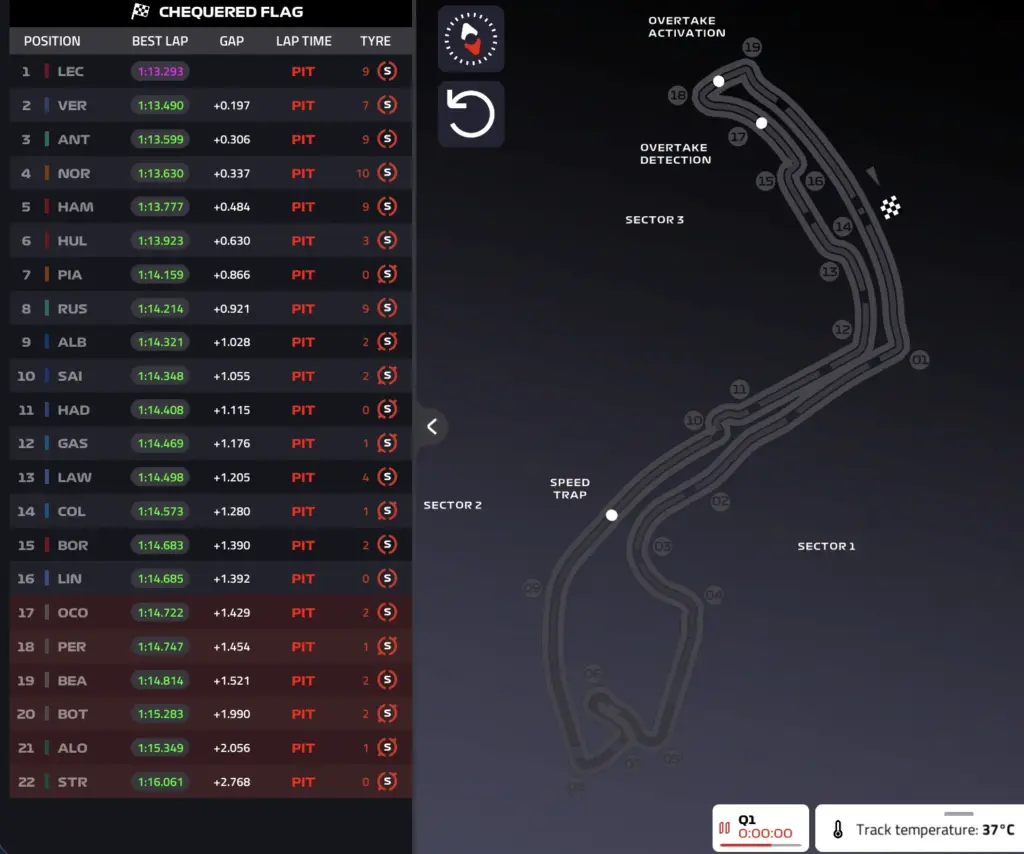The image size is (1024, 854).
Task: Click the BOT driver name
Action: 72,714
